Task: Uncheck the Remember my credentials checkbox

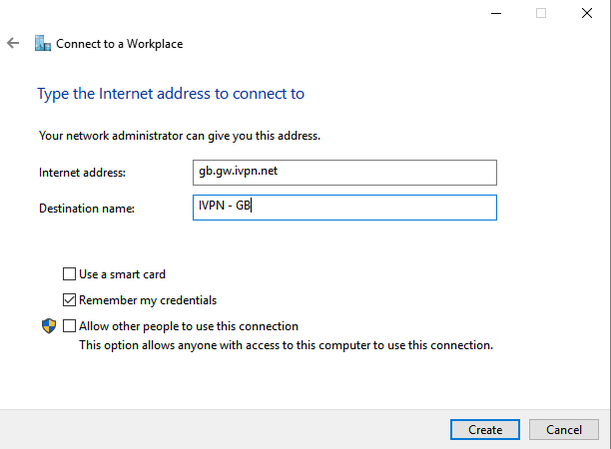Action: point(69,300)
